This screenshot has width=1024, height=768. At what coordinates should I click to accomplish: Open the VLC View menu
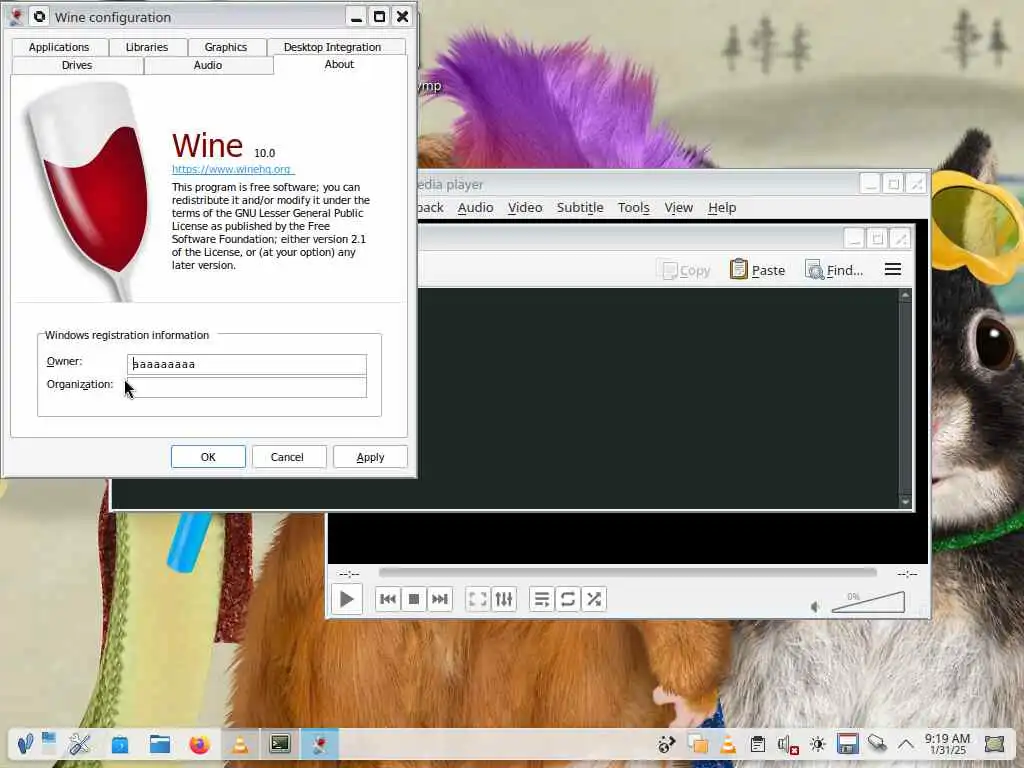[x=679, y=208]
